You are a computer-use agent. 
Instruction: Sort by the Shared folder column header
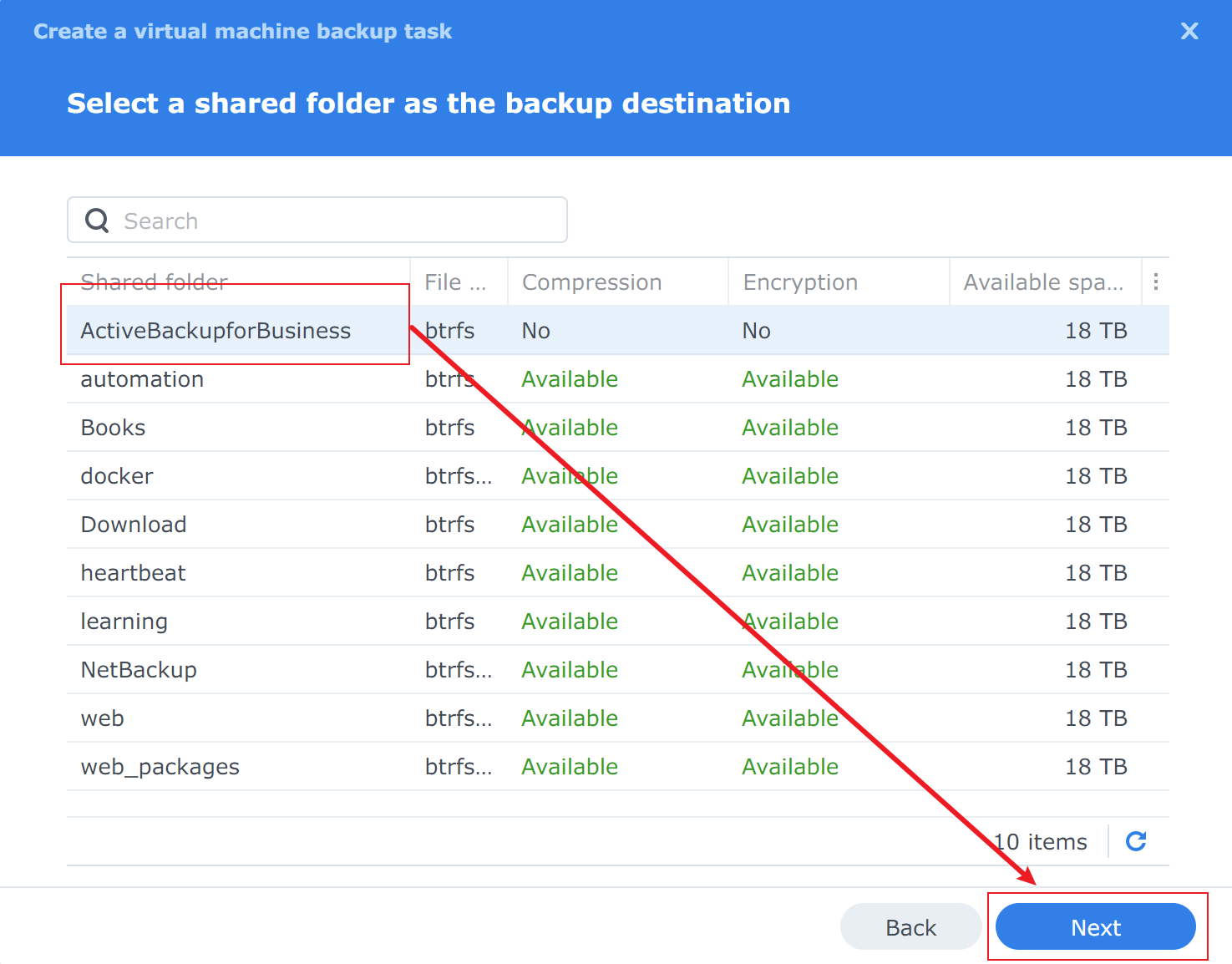point(155,282)
